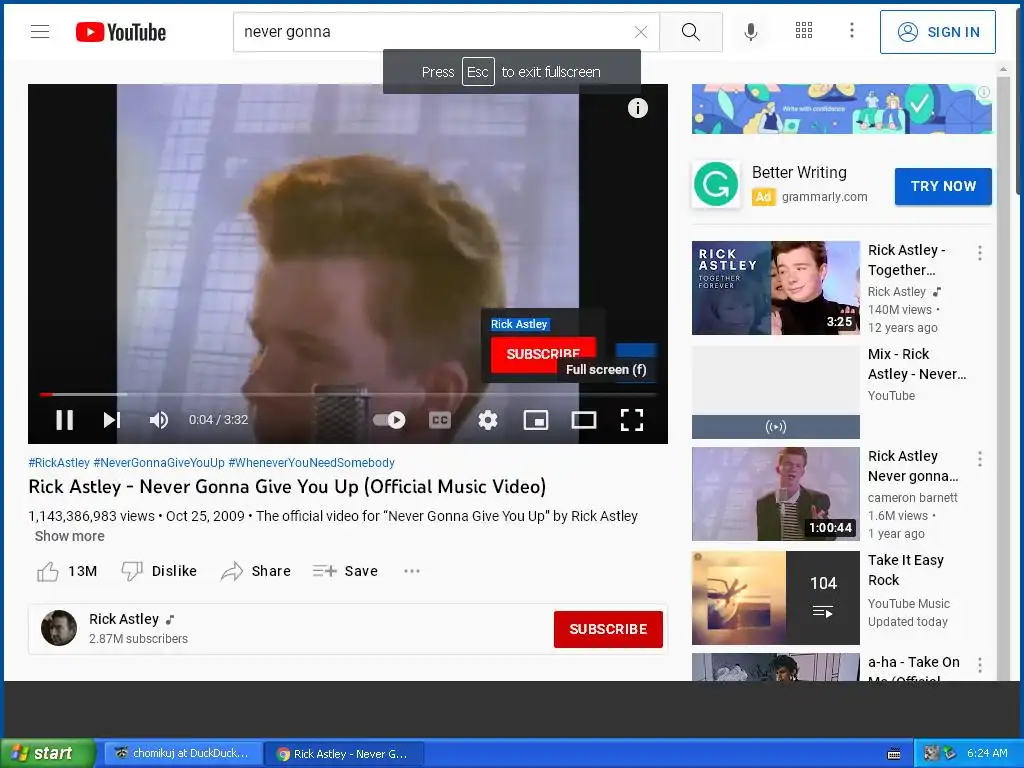Switch to Rick Astley Chrome taskbar window
This screenshot has width=1024, height=768.
(344, 754)
